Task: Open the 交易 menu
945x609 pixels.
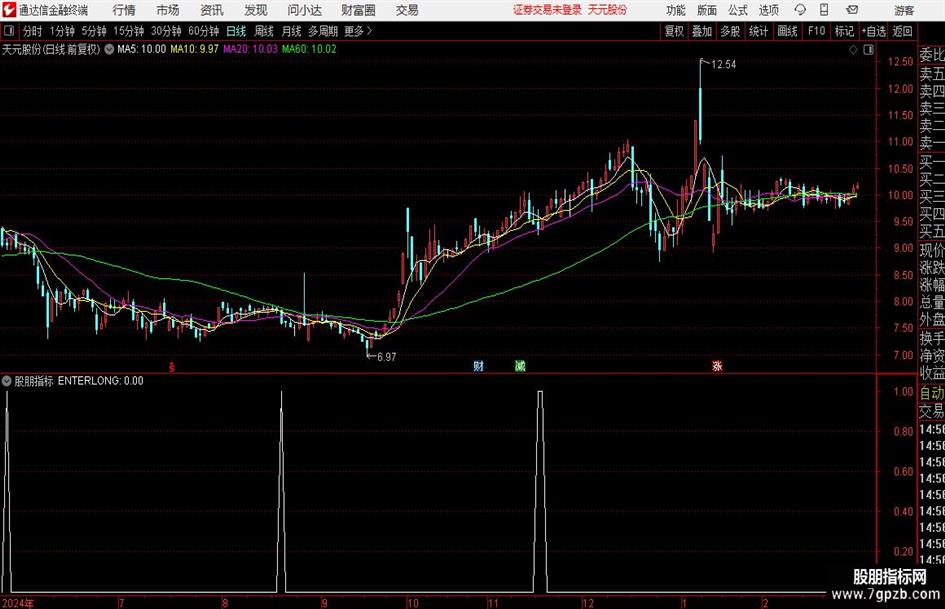Action: pos(407,10)
